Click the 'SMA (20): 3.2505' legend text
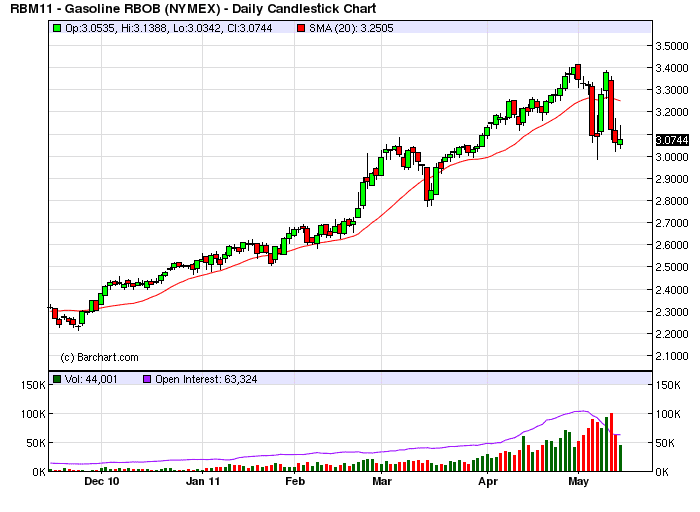This screenshot has height=512, width=700. pos(351,28)
